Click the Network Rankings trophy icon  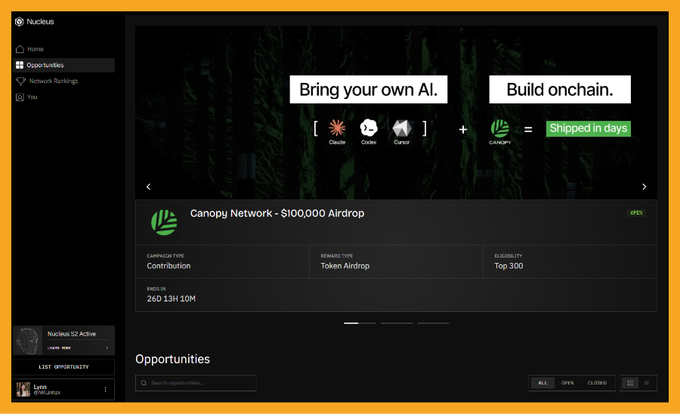[20, 81]
